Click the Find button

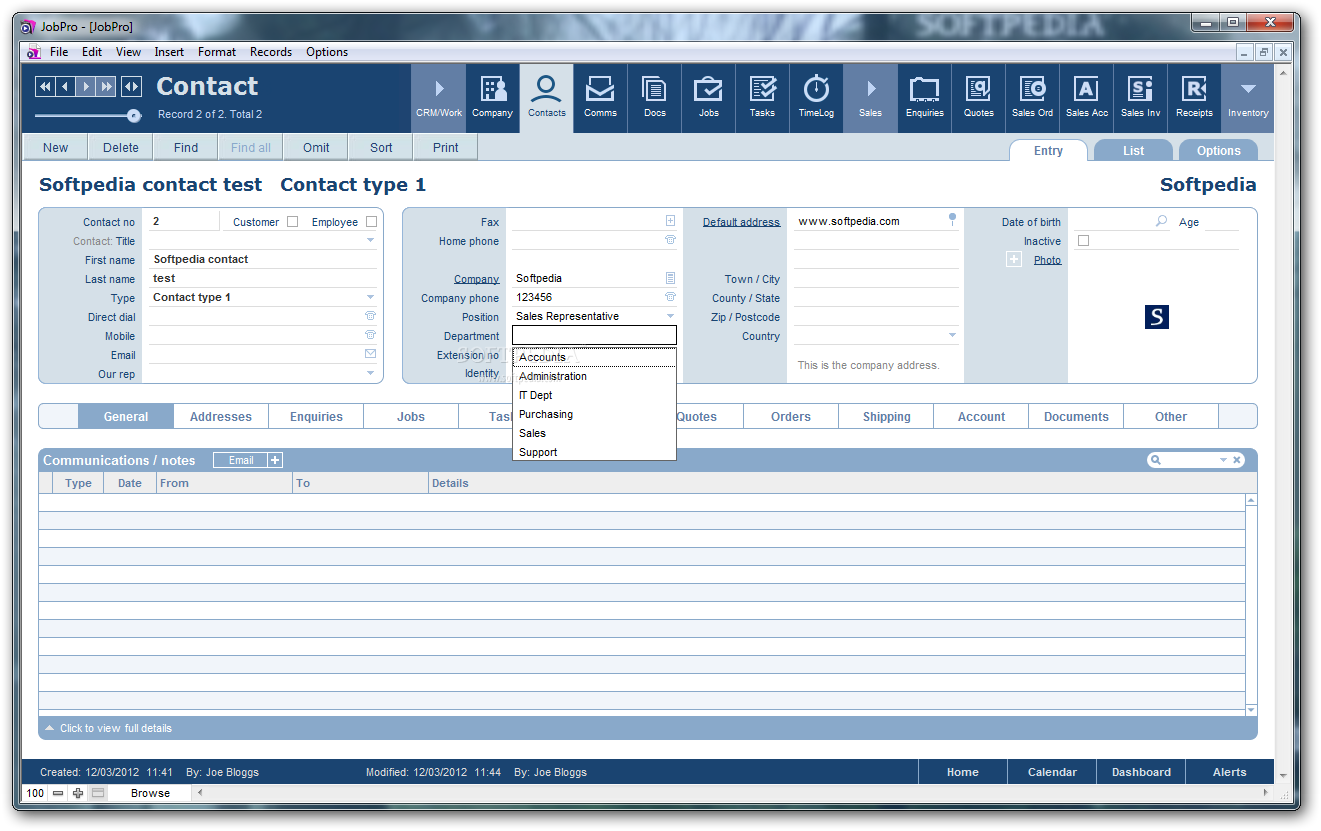tap(186, 148)
